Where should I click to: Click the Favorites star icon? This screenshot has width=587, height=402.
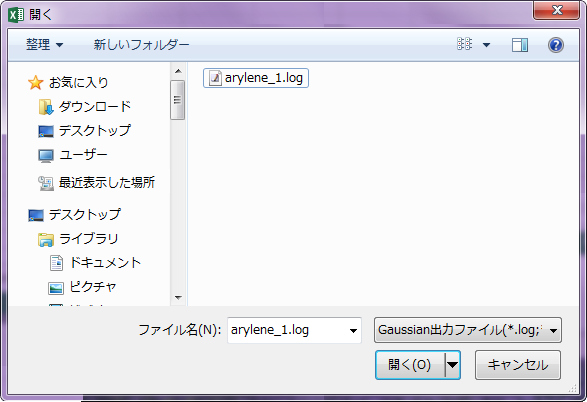pyautogui.click(x=36, y=83)
